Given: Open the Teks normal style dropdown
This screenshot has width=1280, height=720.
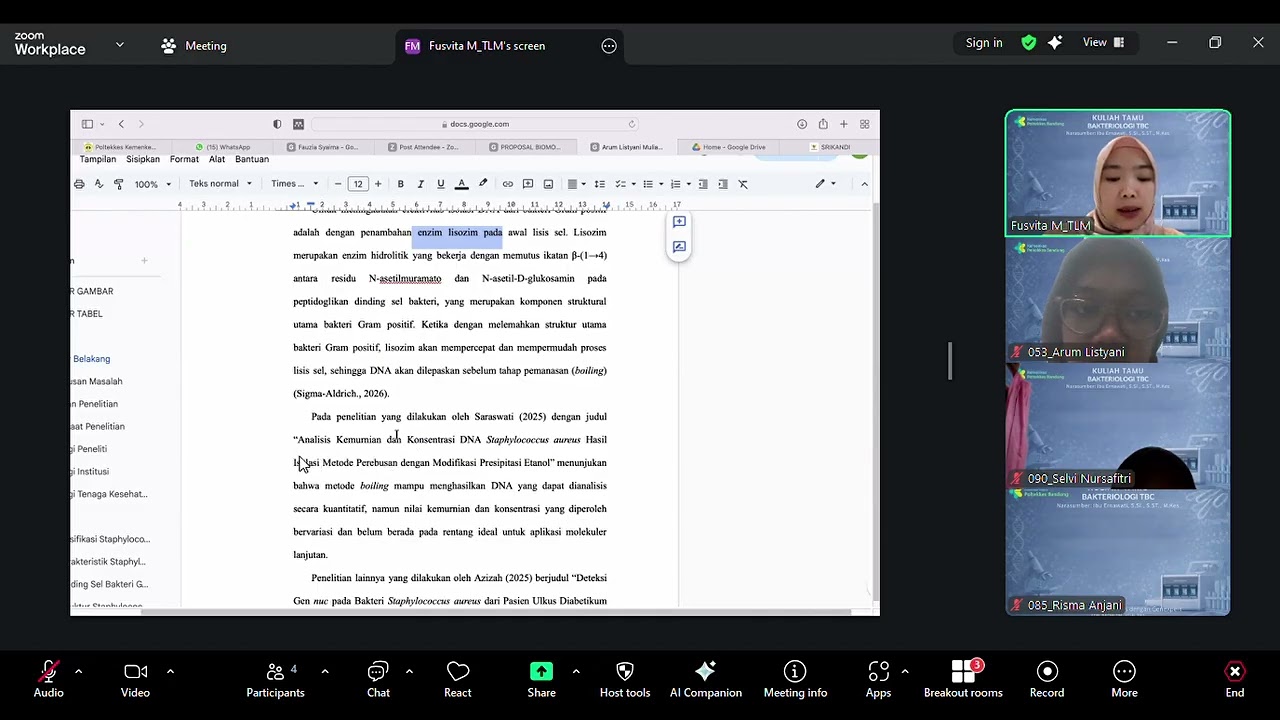Looking at the screenshot, I should [220, 184].
